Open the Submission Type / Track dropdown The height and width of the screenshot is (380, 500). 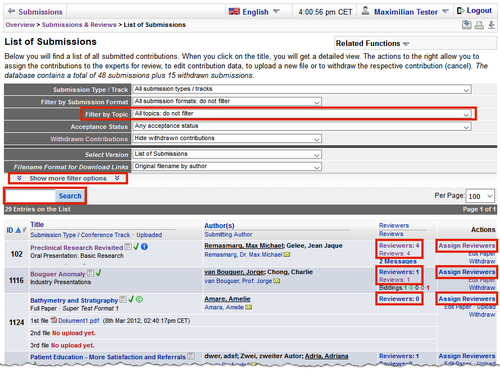click(x=302, y=89)
